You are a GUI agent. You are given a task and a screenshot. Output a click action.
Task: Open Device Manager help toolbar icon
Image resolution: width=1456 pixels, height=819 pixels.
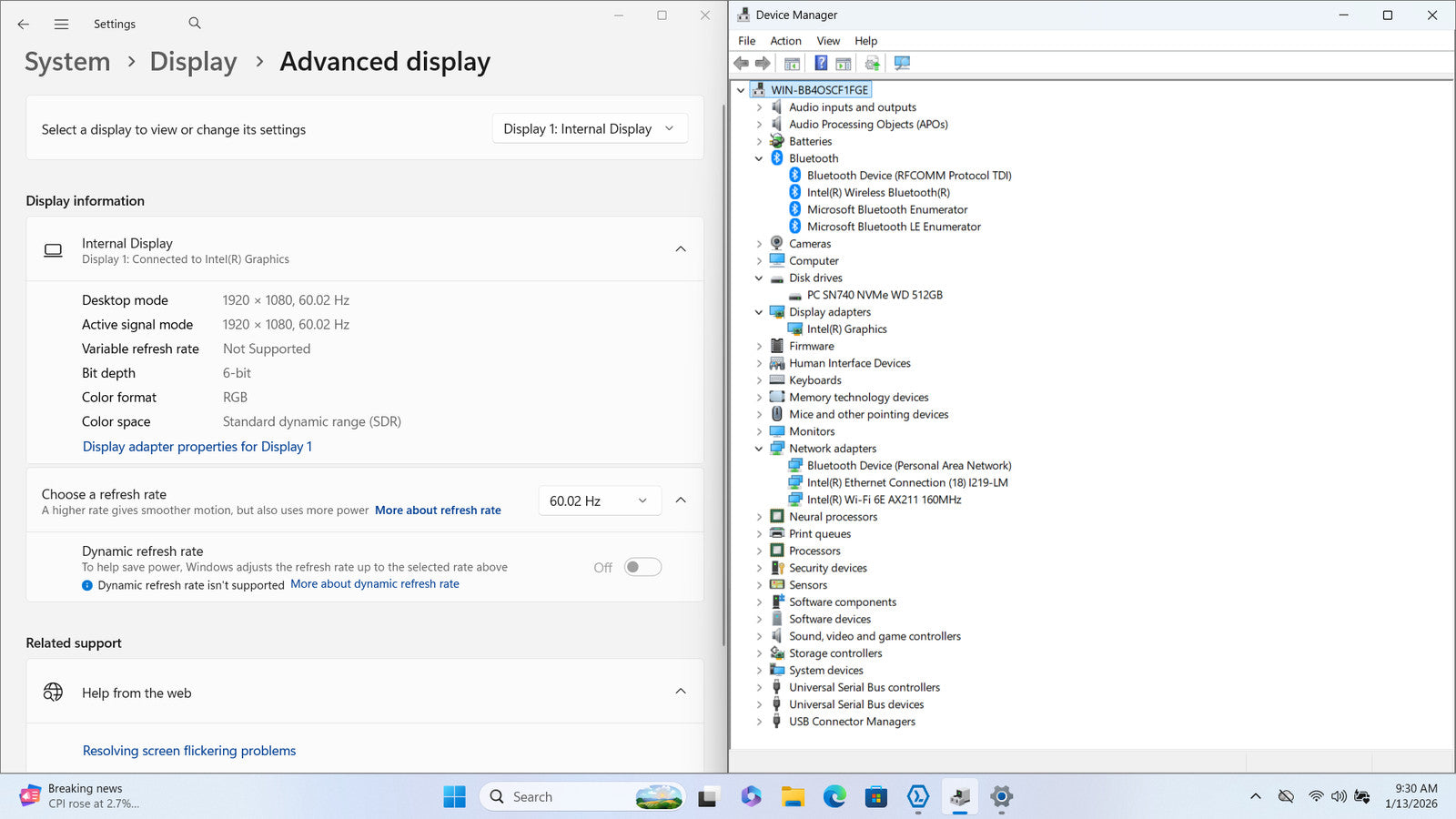tap(821, 63)
